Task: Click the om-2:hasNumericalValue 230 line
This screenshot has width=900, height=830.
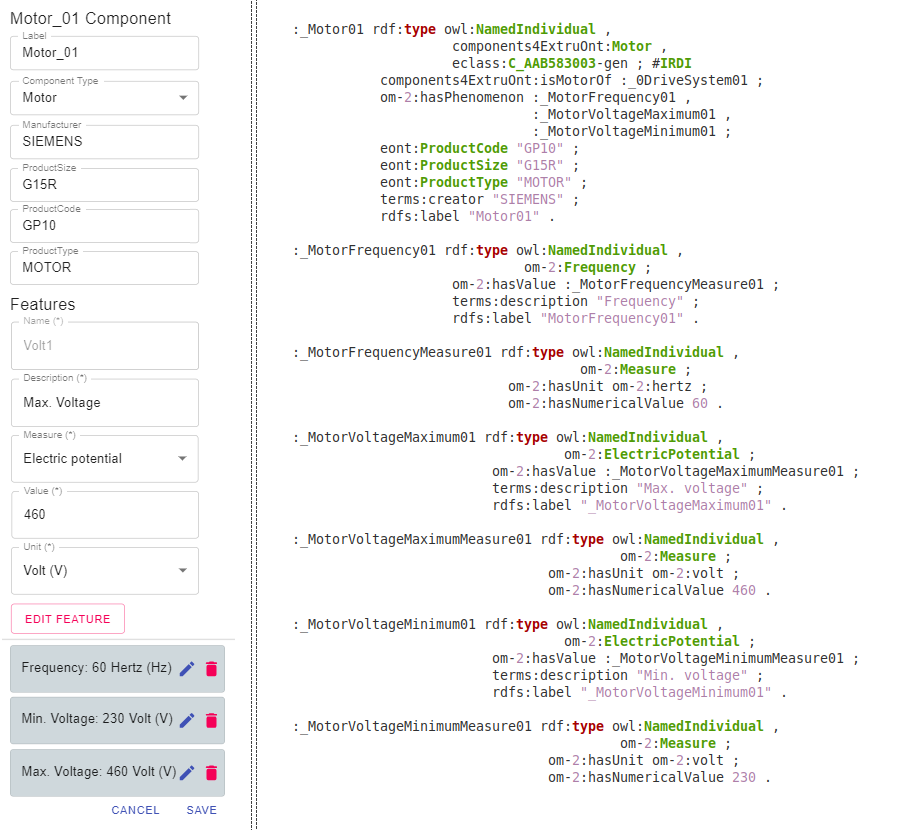Action: [659, 777]
